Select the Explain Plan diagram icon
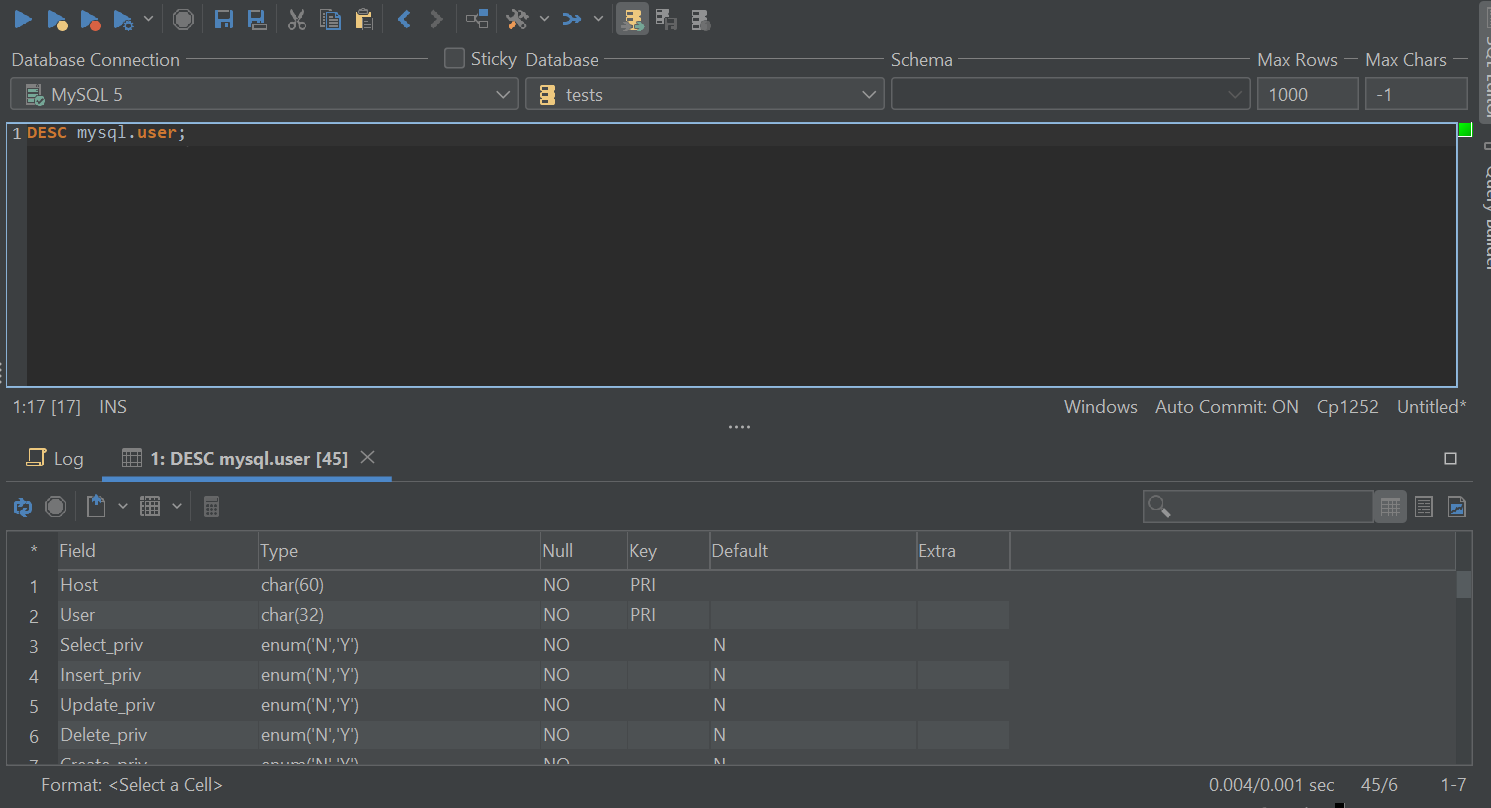1491x808 pixels. point(476,18)
